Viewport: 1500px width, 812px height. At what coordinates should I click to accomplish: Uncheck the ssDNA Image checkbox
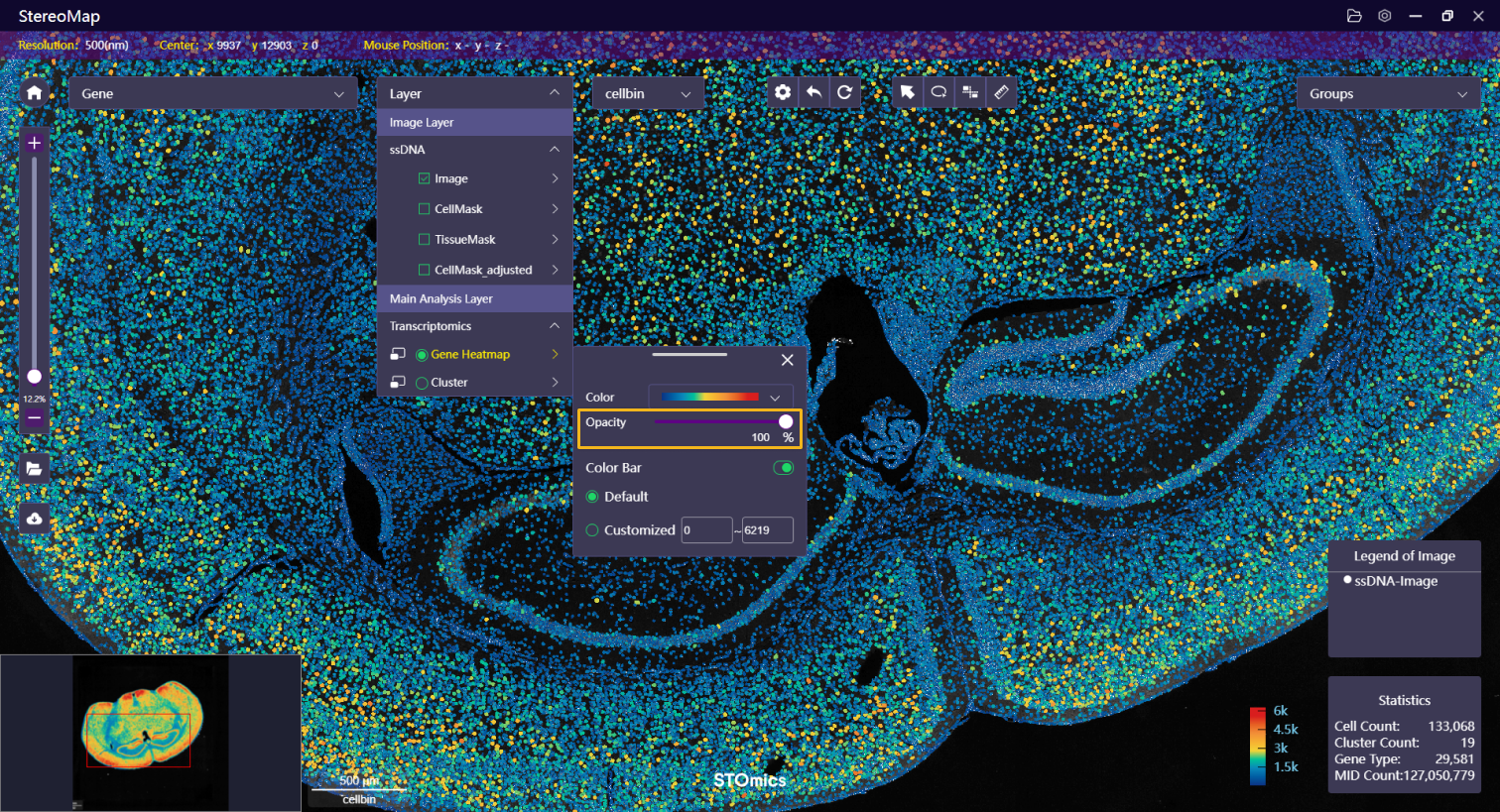[x=425, y=178]
